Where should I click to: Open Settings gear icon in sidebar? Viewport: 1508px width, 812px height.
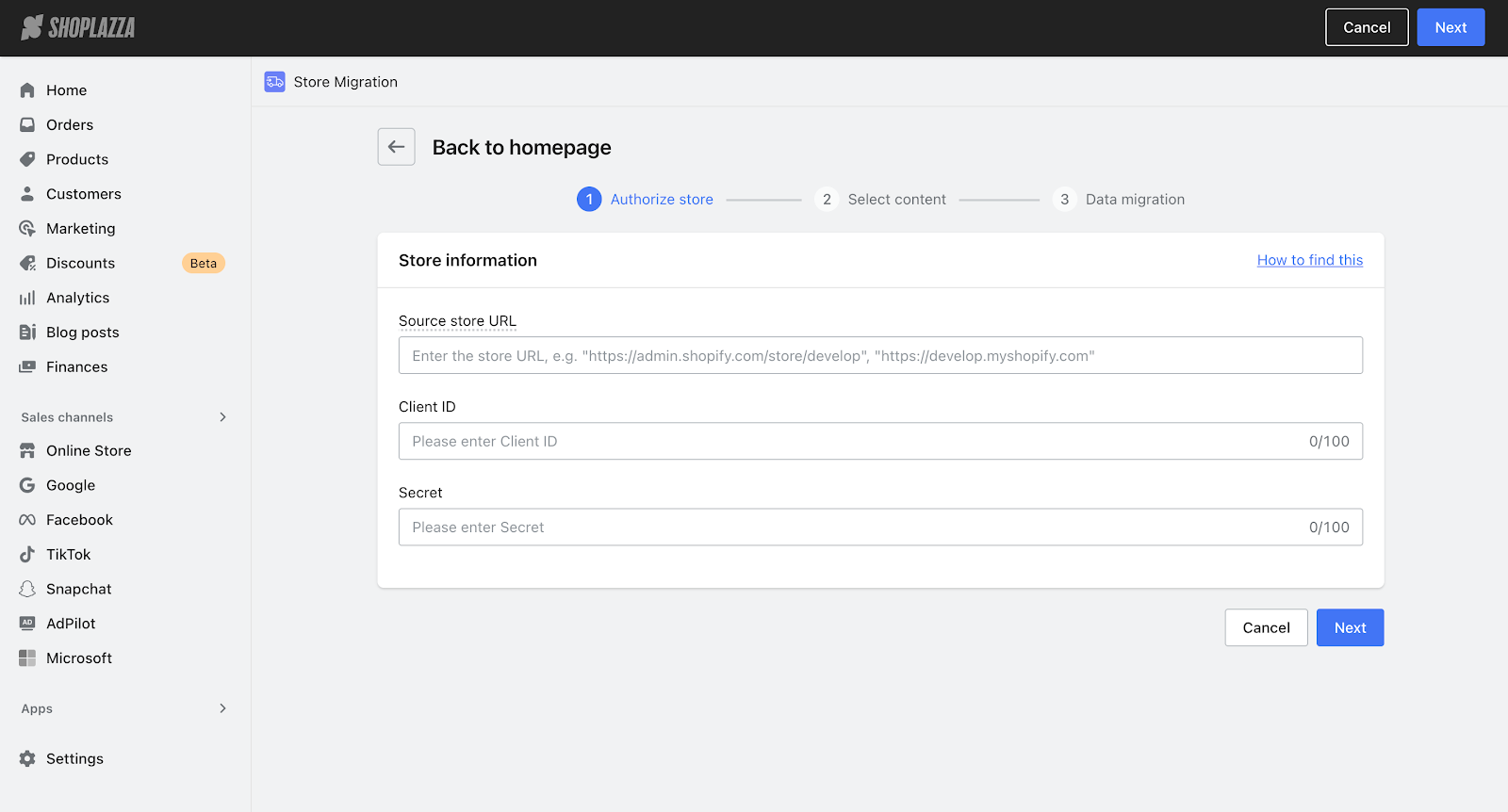coord(27,759)
